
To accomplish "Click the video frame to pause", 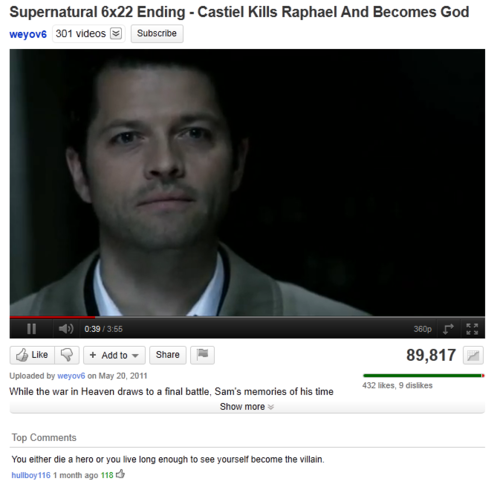I will point(247,182).
